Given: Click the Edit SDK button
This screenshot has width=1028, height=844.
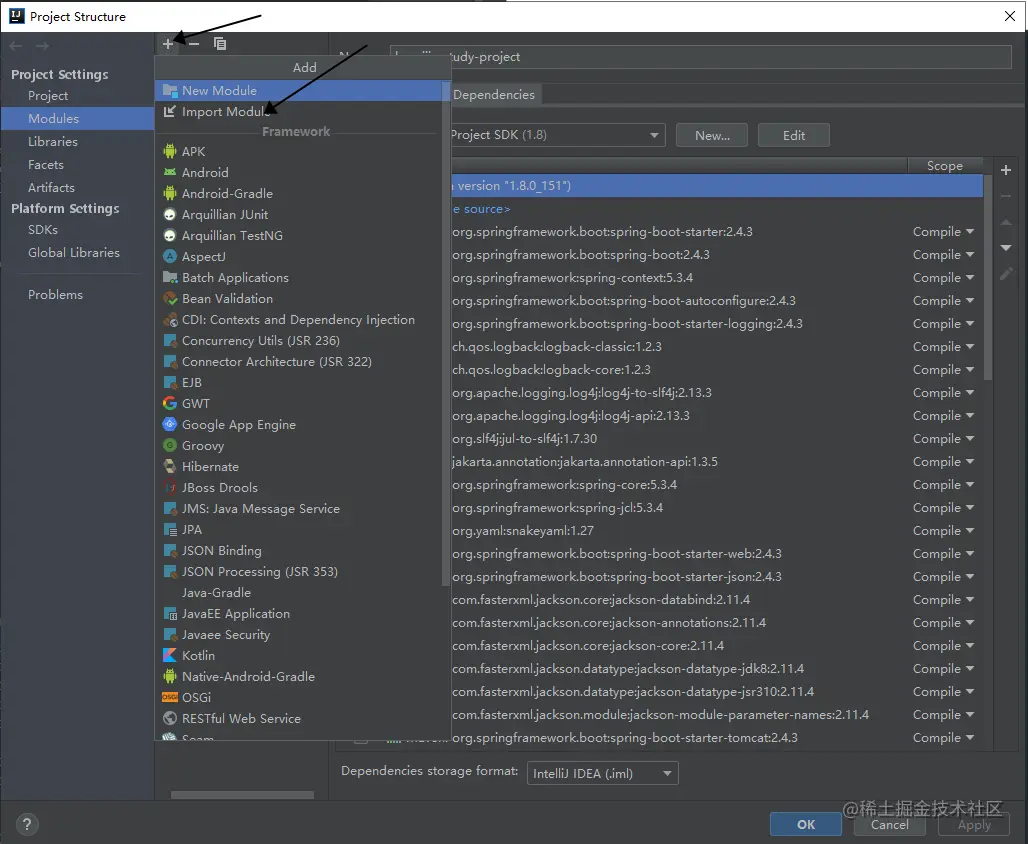Looking at the screenshot, I should [793, 135].
